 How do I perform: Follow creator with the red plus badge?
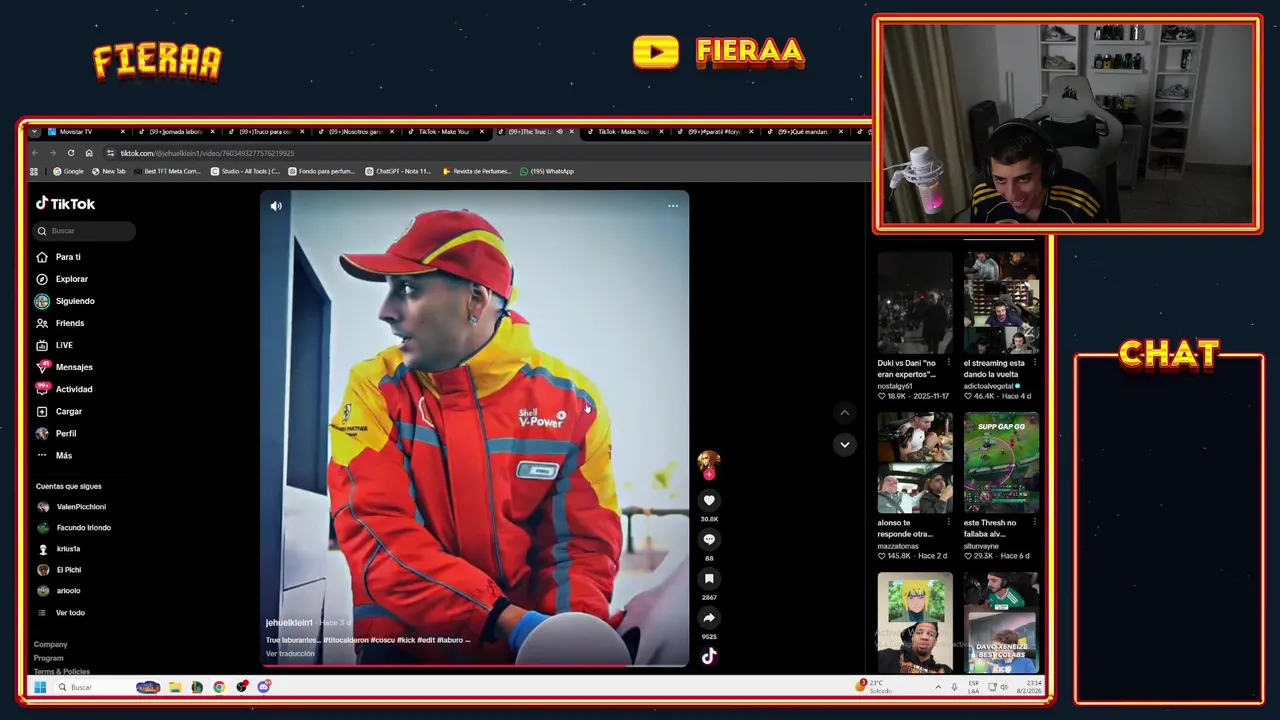[x=709, y=475]
